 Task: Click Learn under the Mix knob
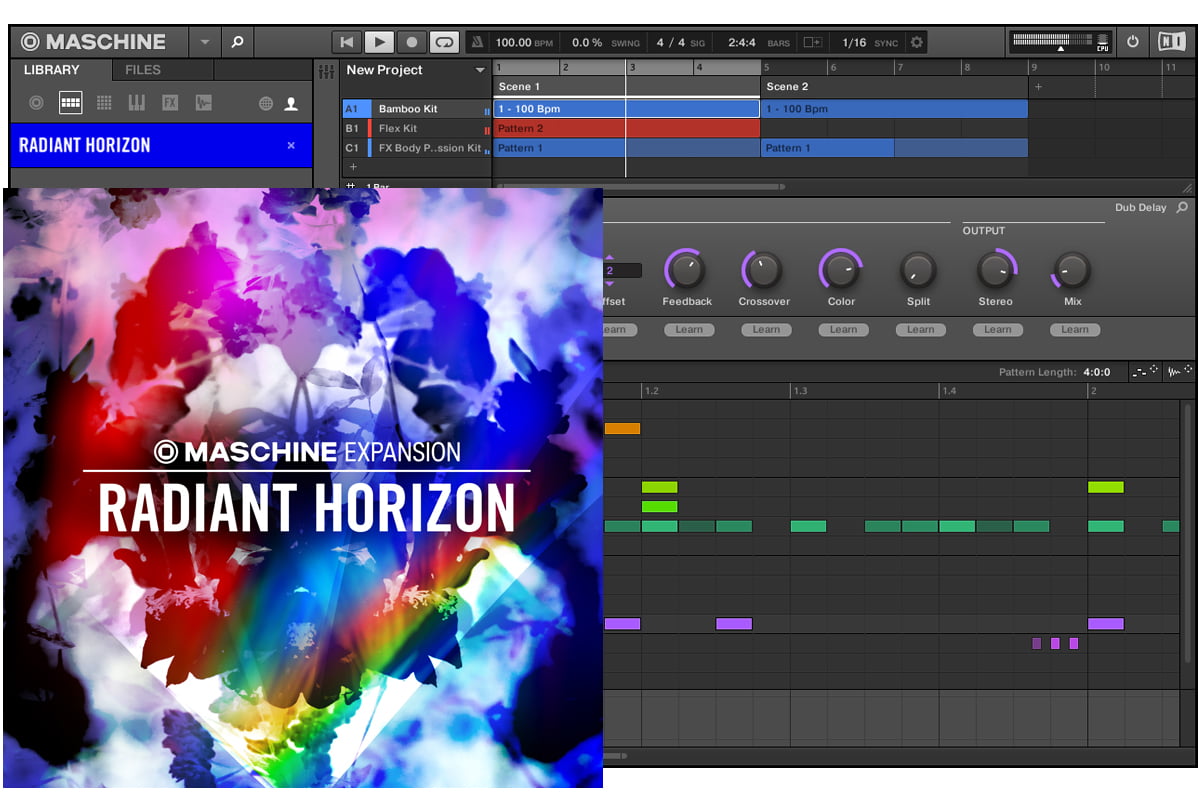click(1075, 330)
